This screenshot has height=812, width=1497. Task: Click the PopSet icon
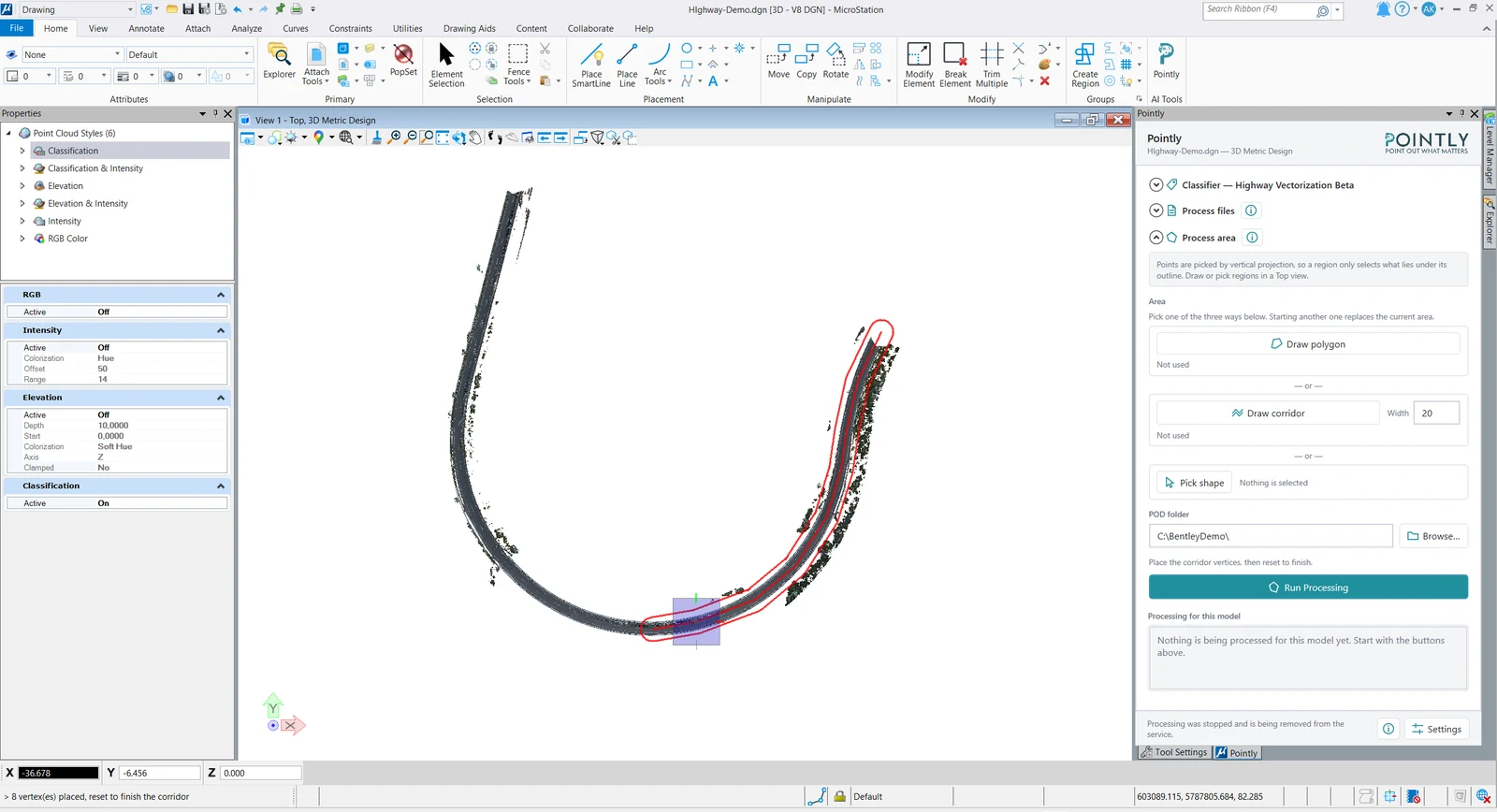403,61
